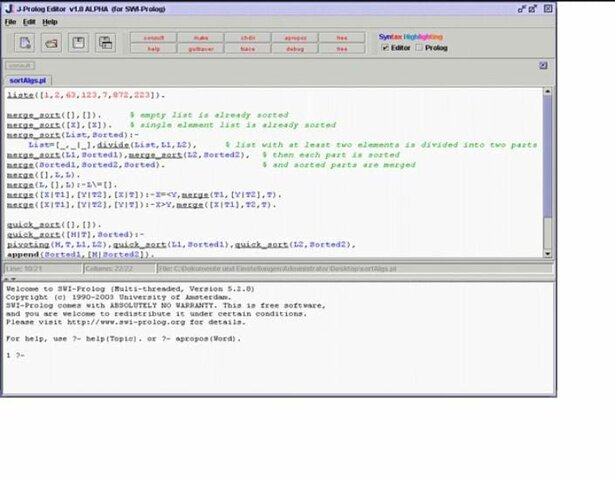Image resolution: width=615 pixels, height=480 pixels.
Task: Click the 'Welcome to SWI-Prolog' console line
Action: click(130, 289)
